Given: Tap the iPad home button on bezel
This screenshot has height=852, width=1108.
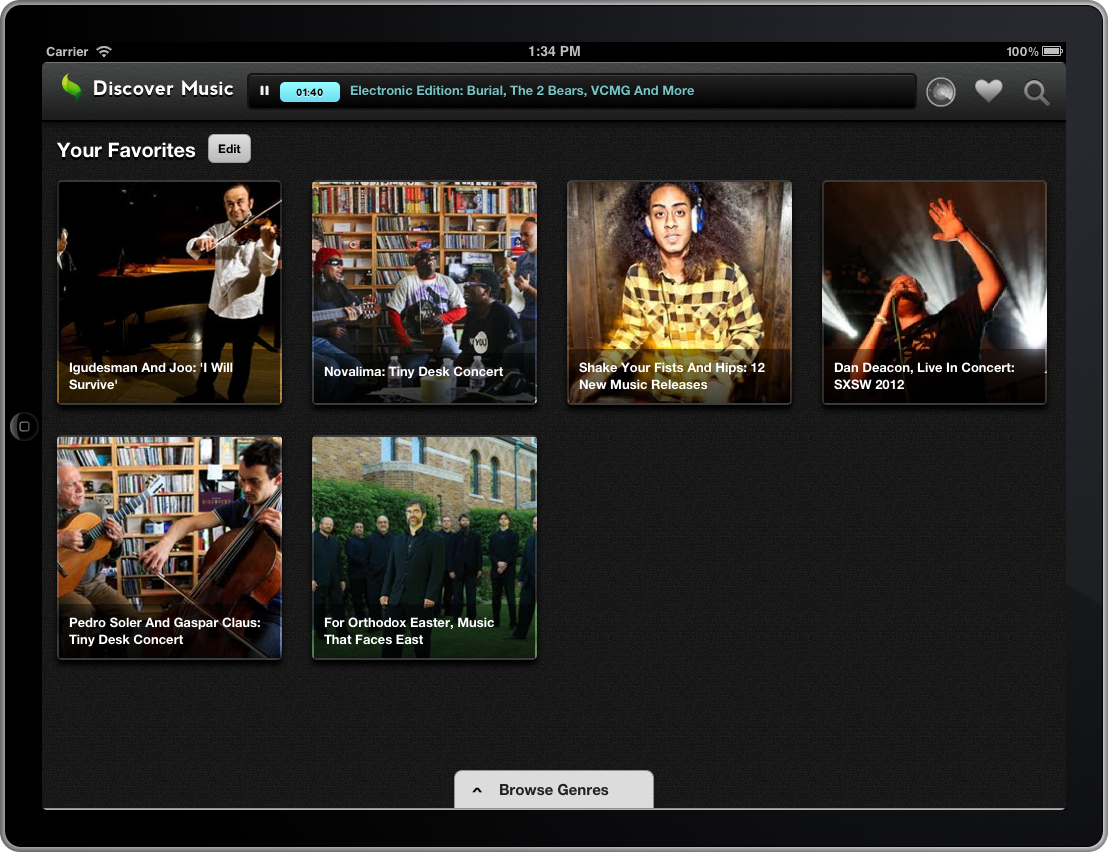Looking at the screenshot, I should (24, 427).
